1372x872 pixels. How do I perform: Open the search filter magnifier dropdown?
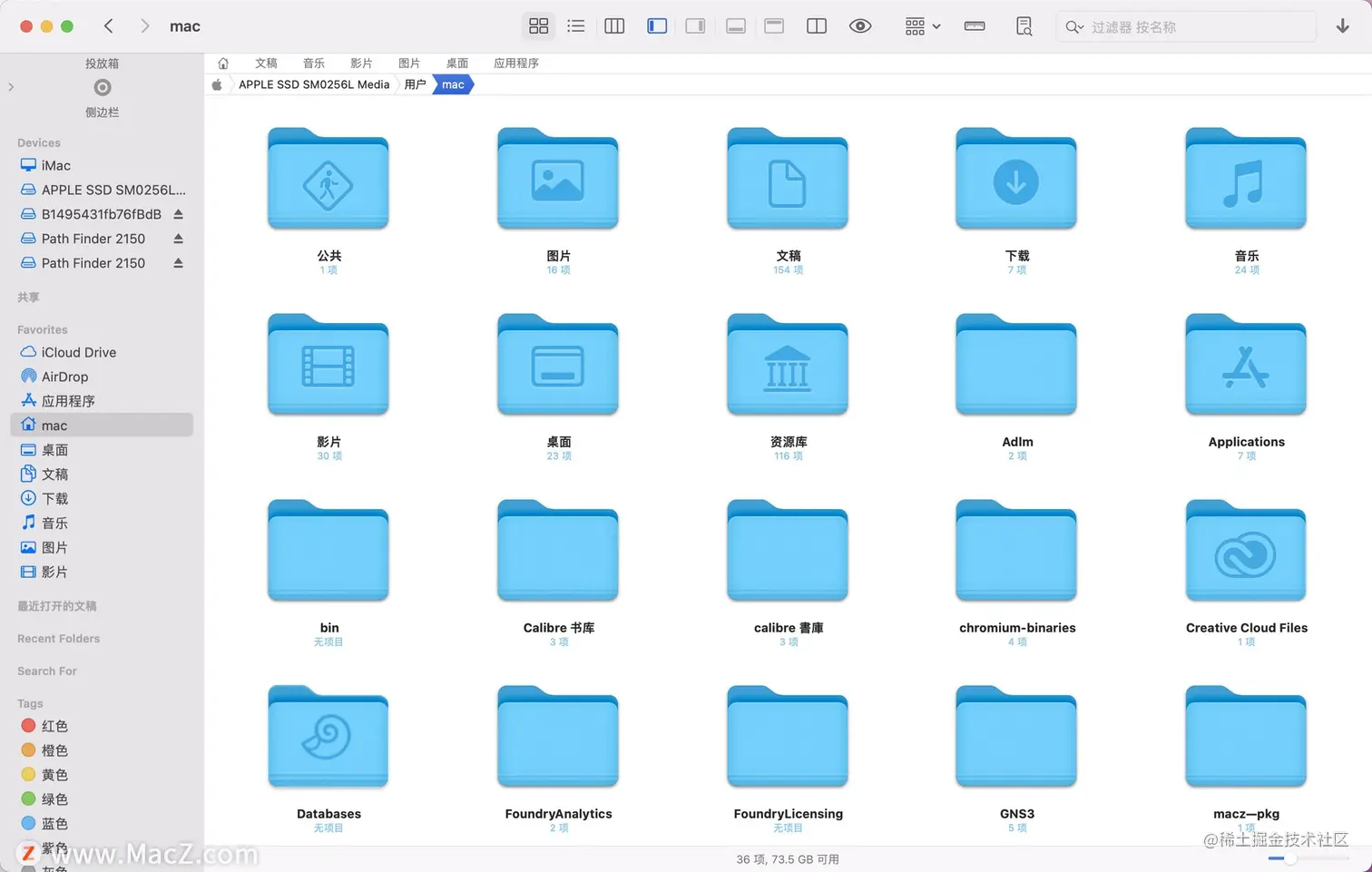click(x=1074, y=27)
